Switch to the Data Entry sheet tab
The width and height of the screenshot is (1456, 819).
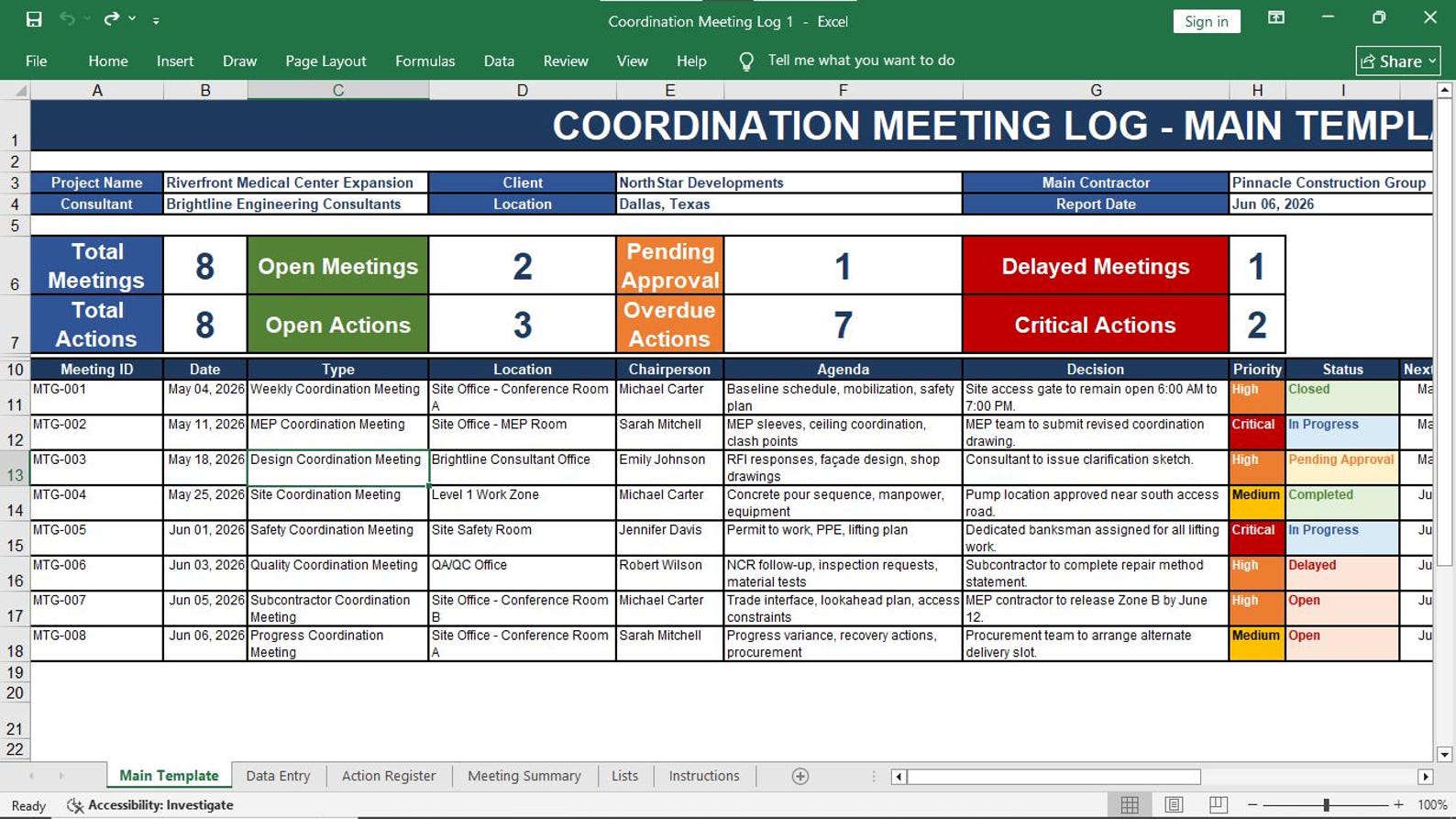278,776
